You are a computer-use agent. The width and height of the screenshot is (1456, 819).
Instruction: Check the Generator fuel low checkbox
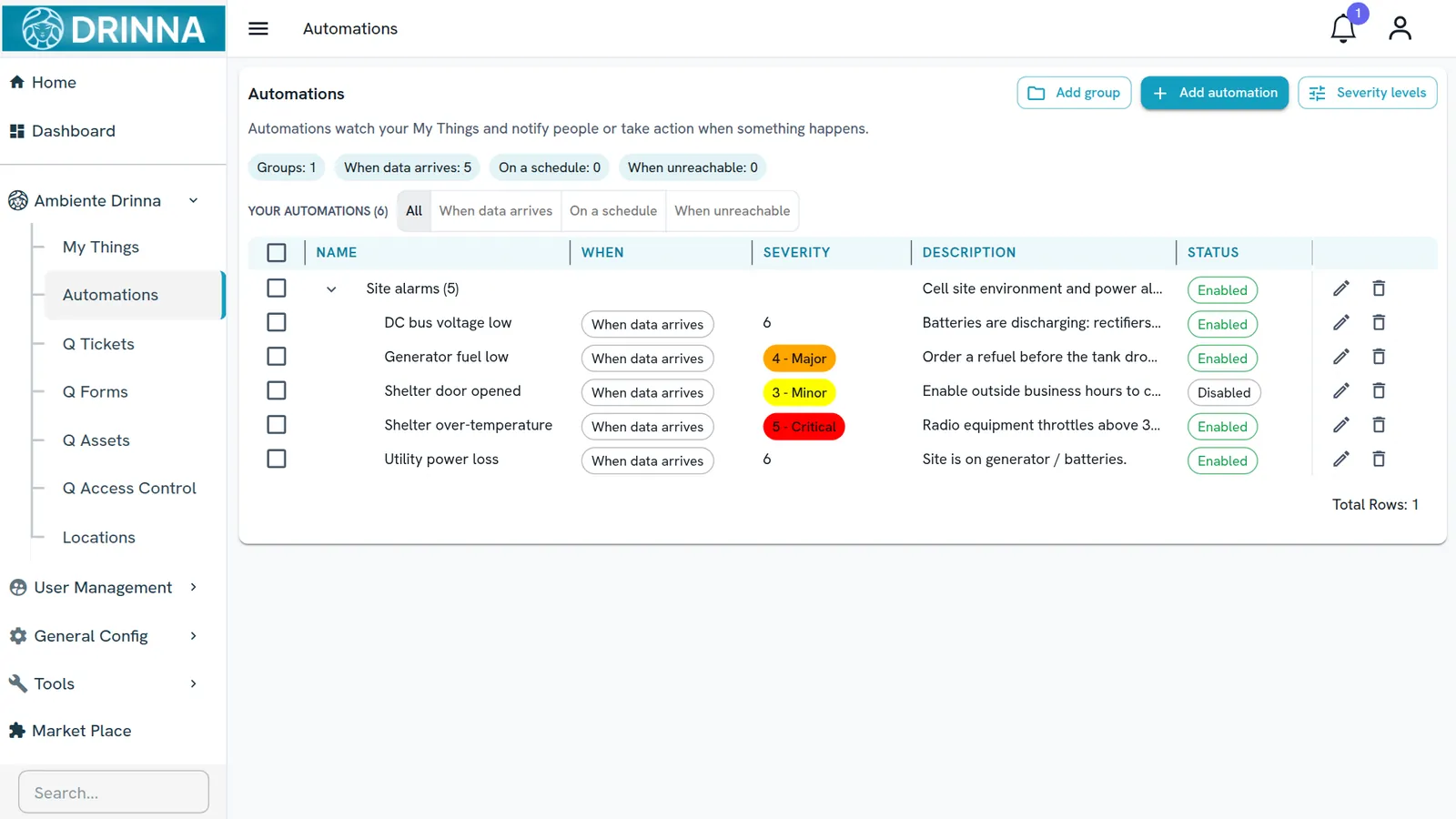pos(277,357)
